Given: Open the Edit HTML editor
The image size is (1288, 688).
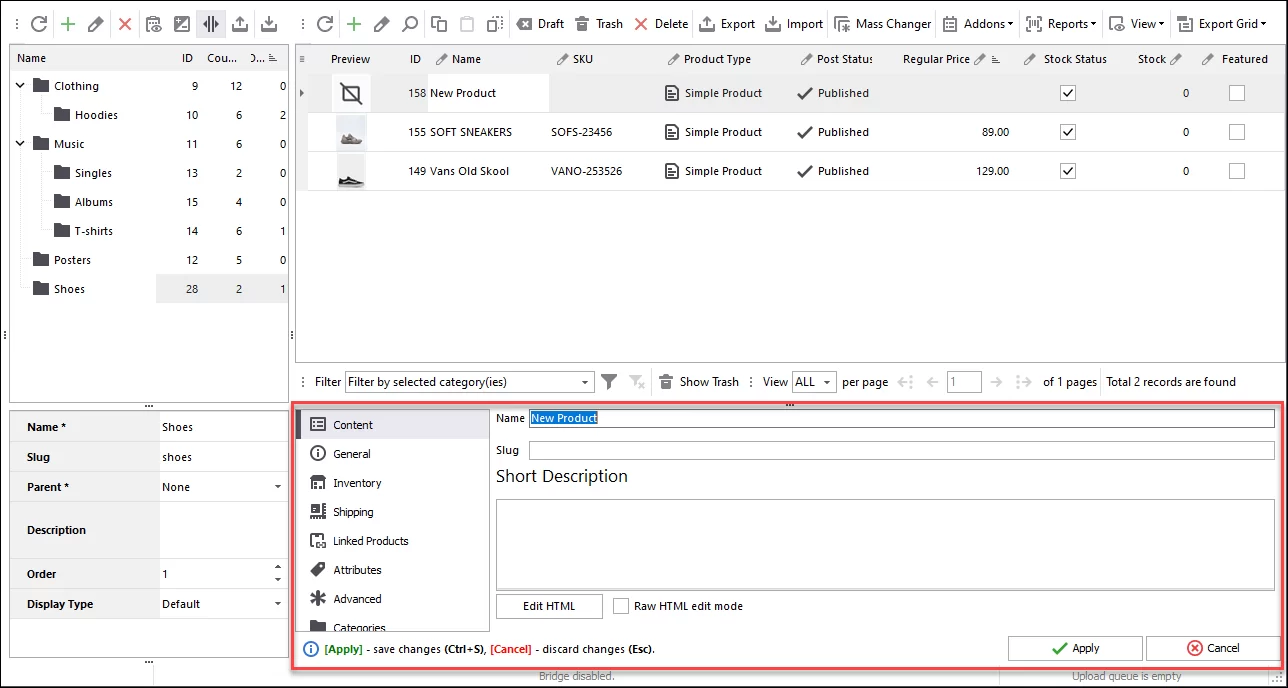Looking at the screenshot, I should (x=548, y=605).
